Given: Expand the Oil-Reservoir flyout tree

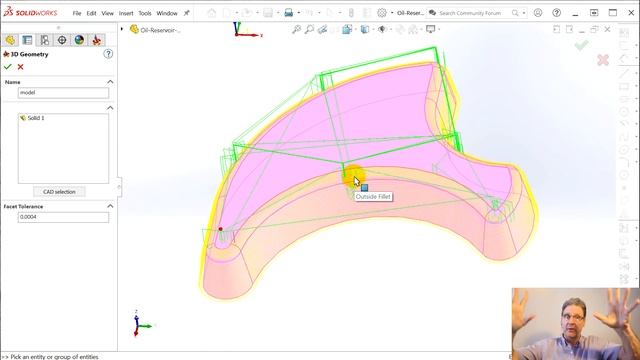Looking at the screenshot, I should pyautogui.click(x=122, y=29).
